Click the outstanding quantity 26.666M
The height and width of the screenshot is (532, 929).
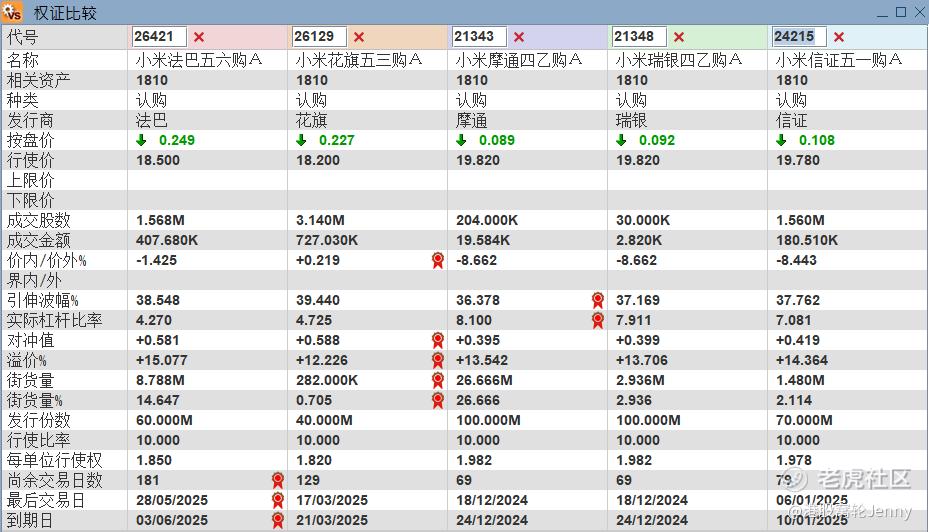pos(484,380)
